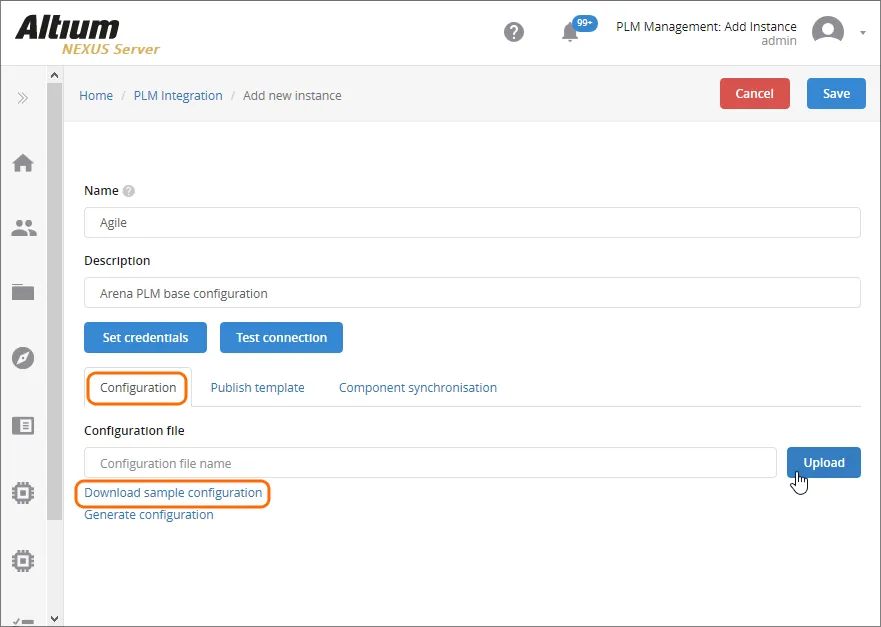Click Set credentials button
This screenshot has height=627, width=881.
pyautogui.click(x=146, y=338)
